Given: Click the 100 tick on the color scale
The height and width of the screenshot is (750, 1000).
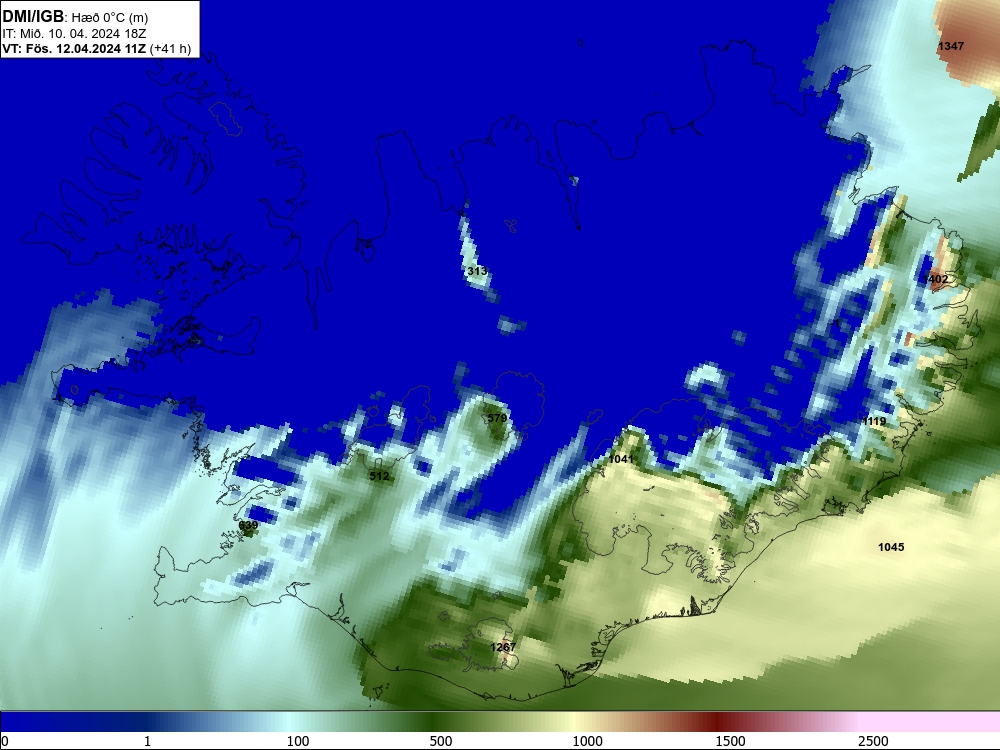Looking at the screenshot, I should 298,741.
